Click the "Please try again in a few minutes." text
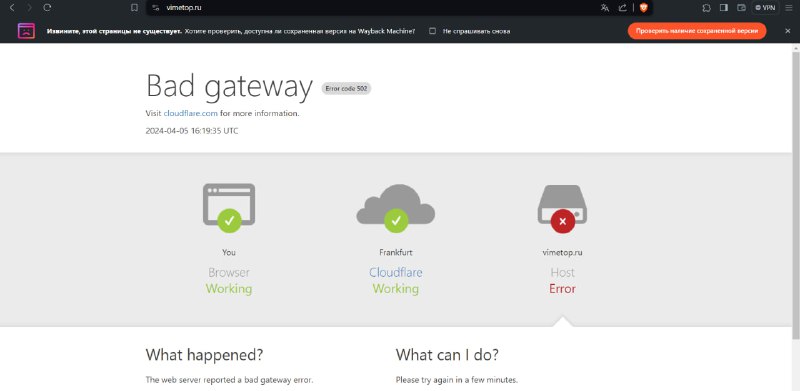Viewport: 800px width, 391px height. coord(457,380)
